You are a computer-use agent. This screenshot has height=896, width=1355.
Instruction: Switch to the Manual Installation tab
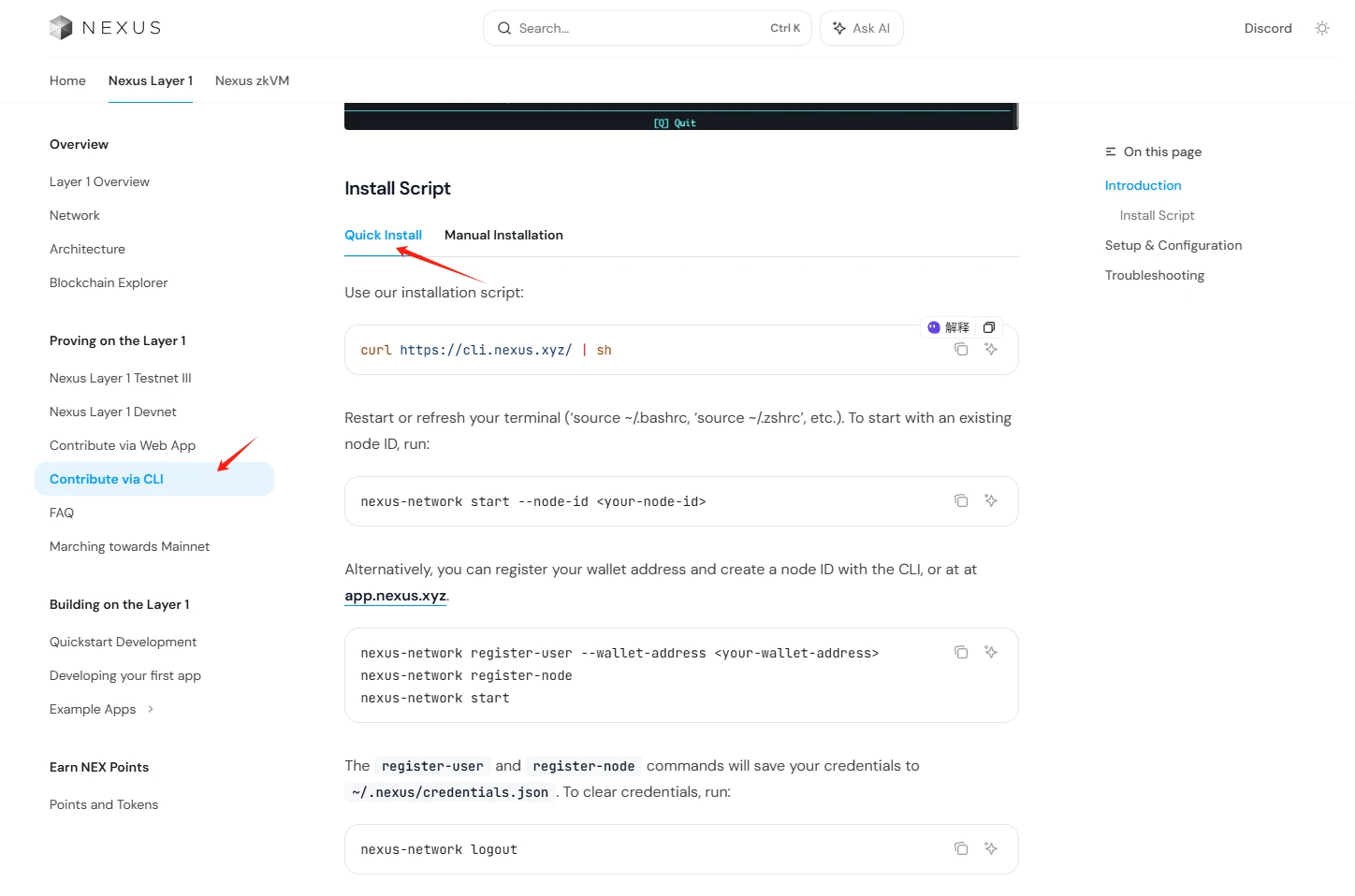tap(503, 235)
